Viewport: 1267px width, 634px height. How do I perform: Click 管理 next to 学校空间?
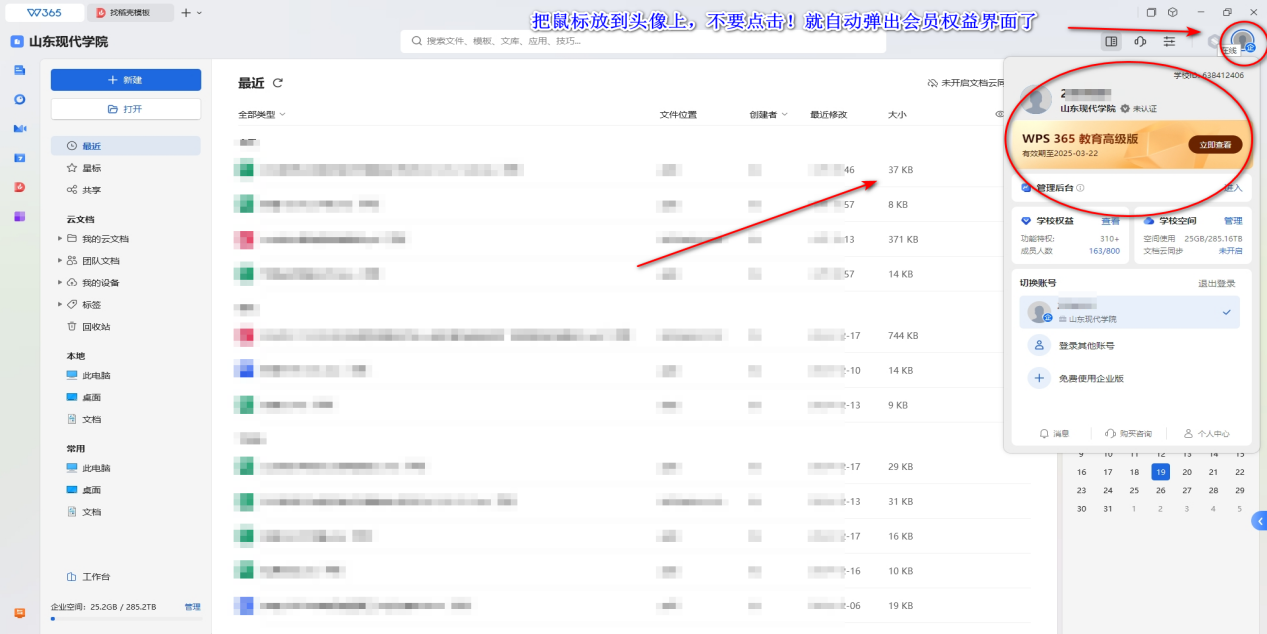[1233, 221]
